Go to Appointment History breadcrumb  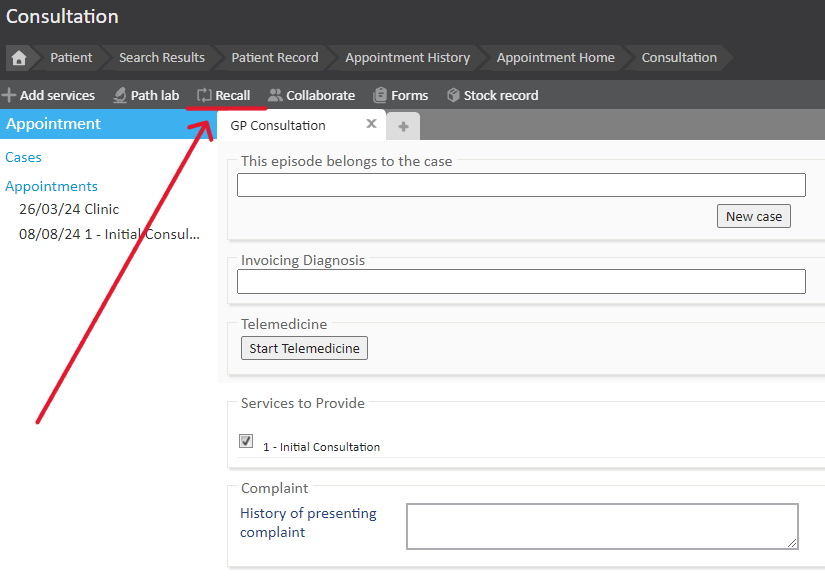407,58
